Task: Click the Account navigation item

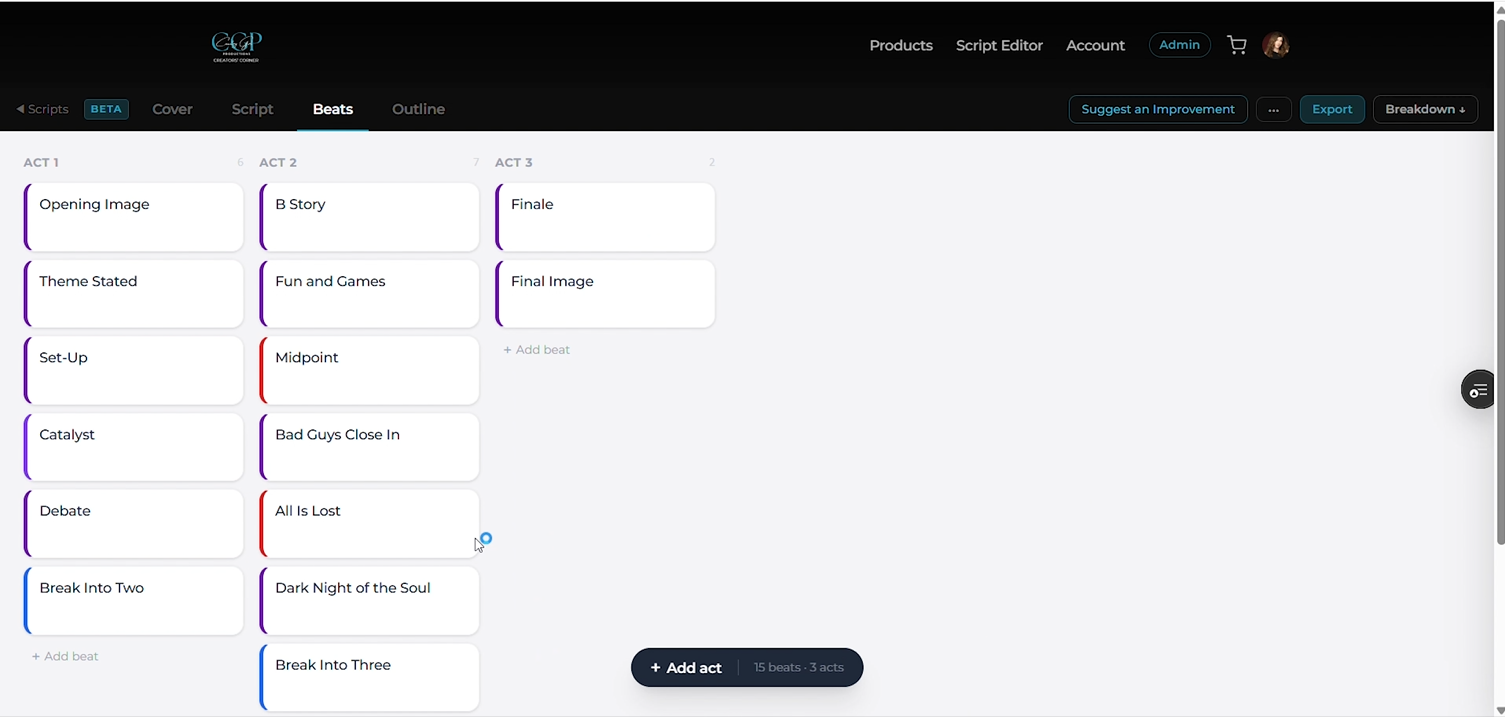Action: click(x=1094, y=45)
